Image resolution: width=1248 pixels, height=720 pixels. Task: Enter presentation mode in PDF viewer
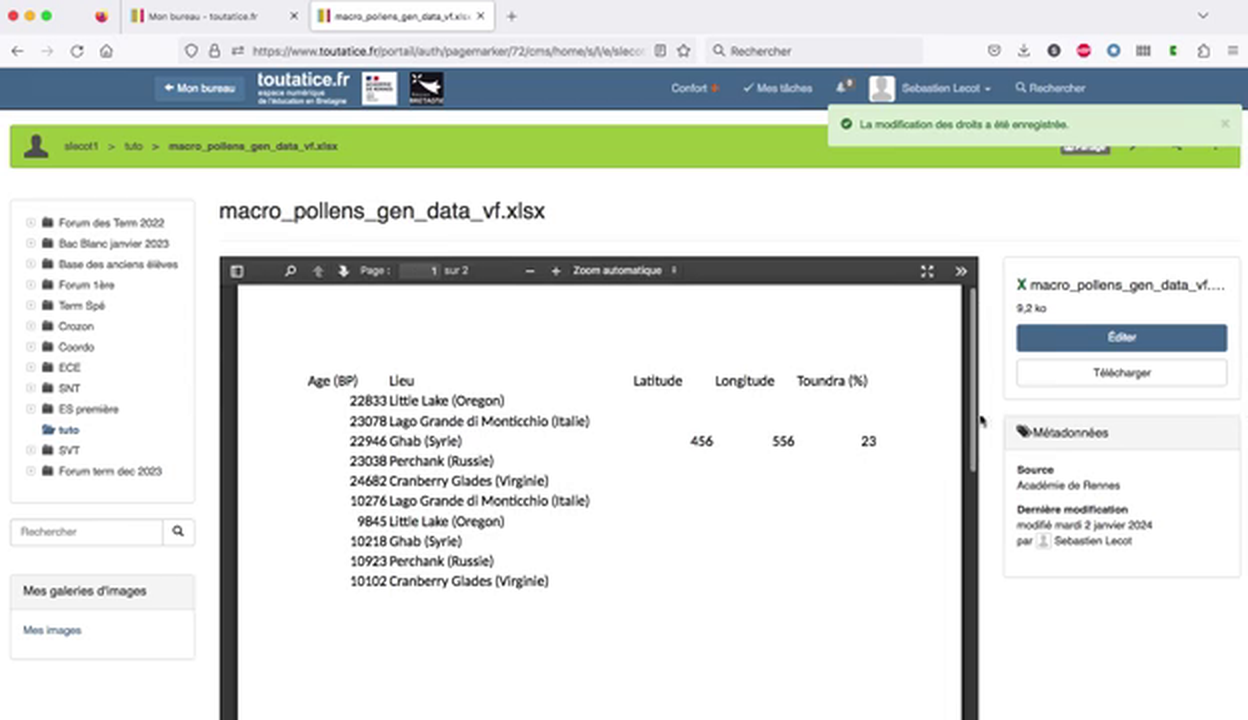[x=926, y=270]
